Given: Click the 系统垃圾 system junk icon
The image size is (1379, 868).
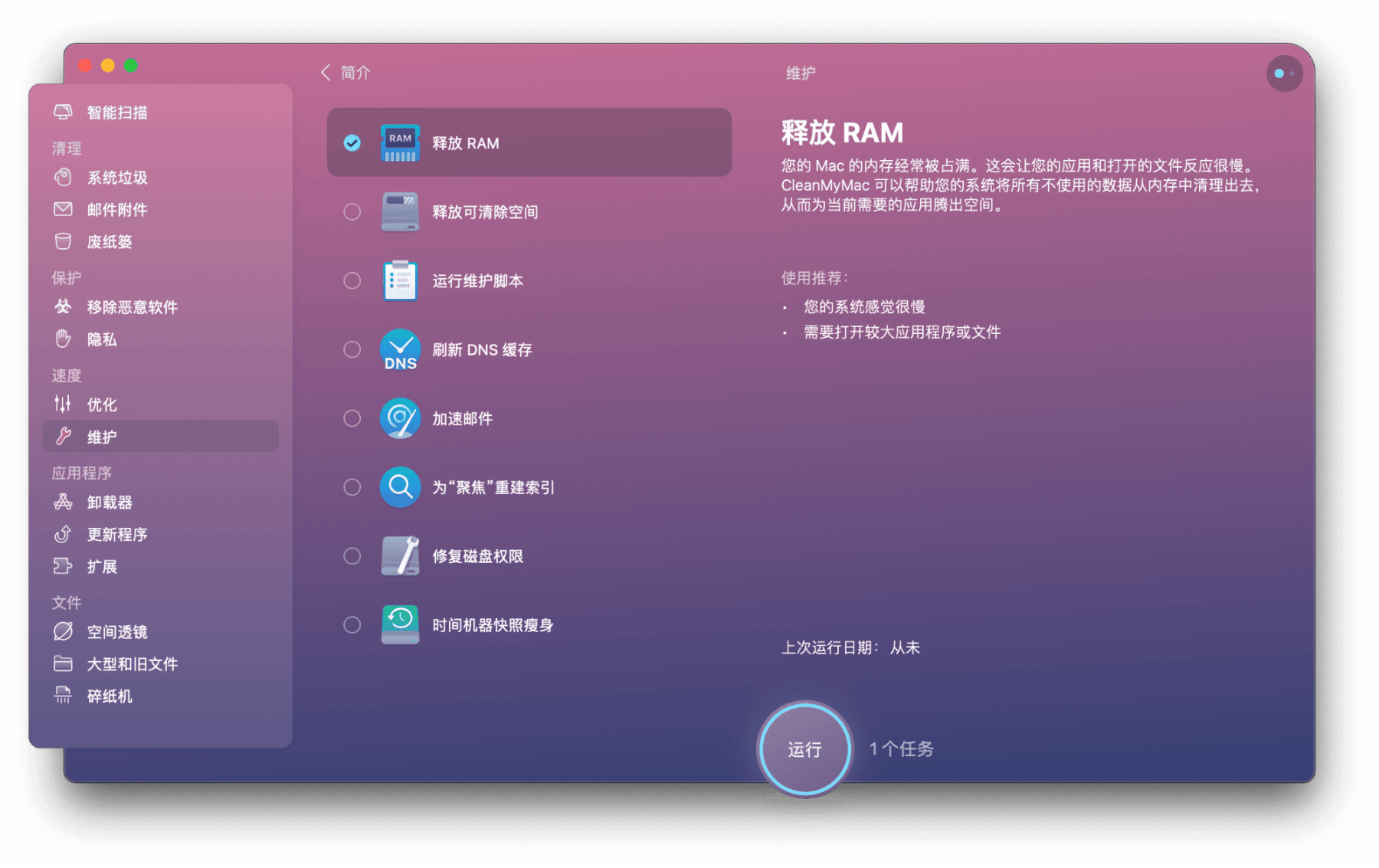Looking at the screenshot, I should click(x=64, y=178).
